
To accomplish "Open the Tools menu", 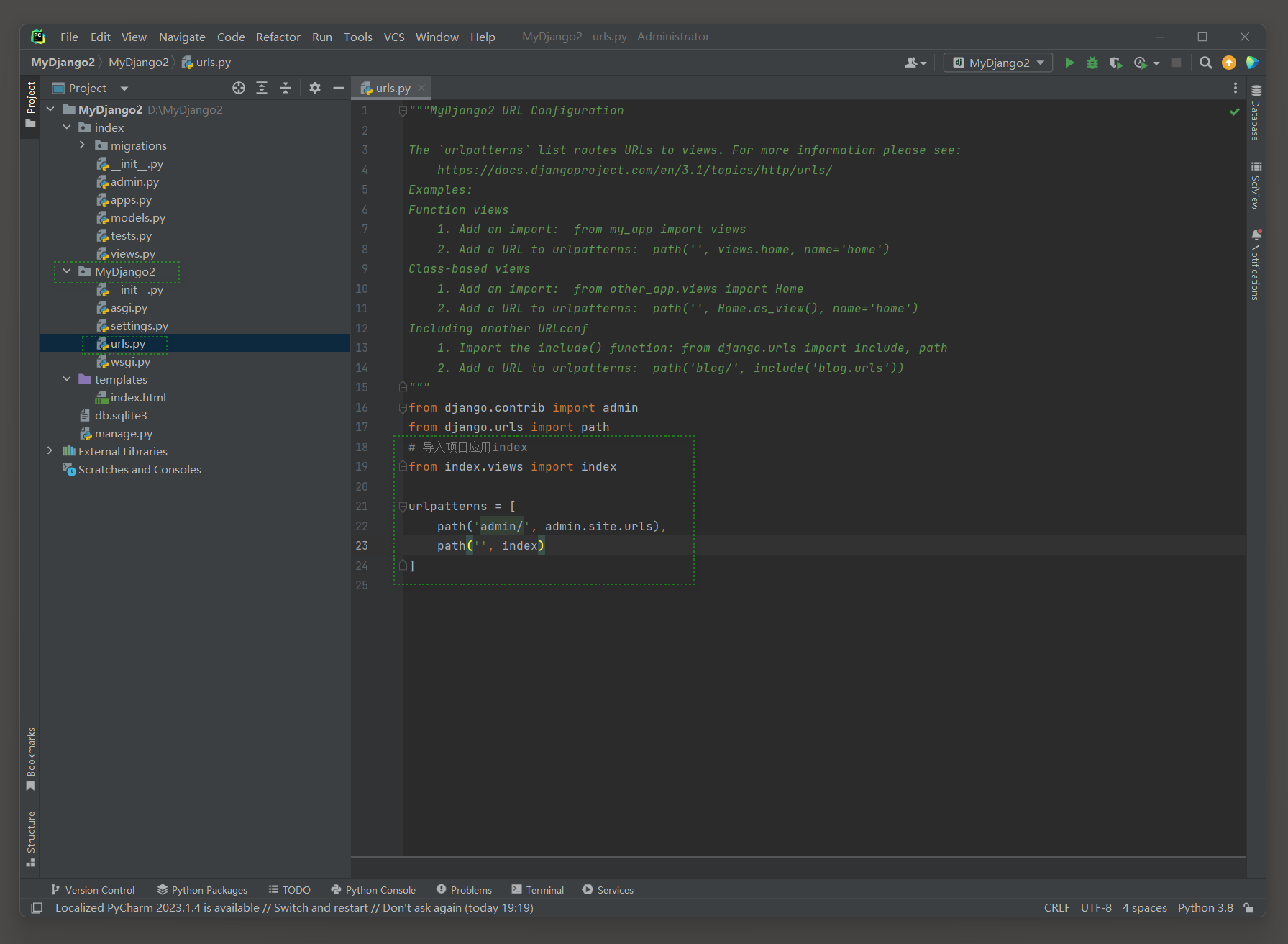I will point(357,37).
